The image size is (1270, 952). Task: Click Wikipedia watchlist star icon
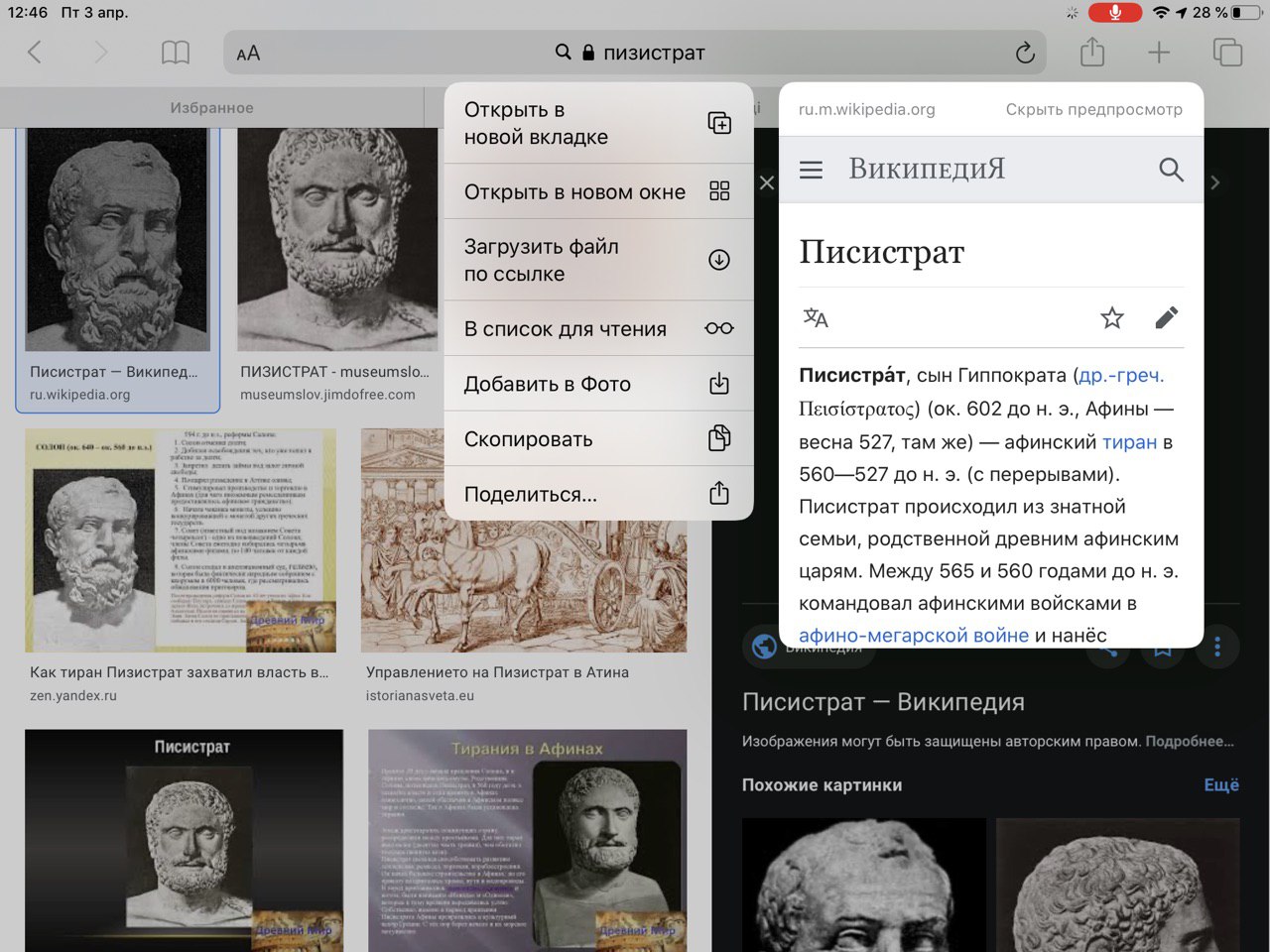click(1112, 317)
